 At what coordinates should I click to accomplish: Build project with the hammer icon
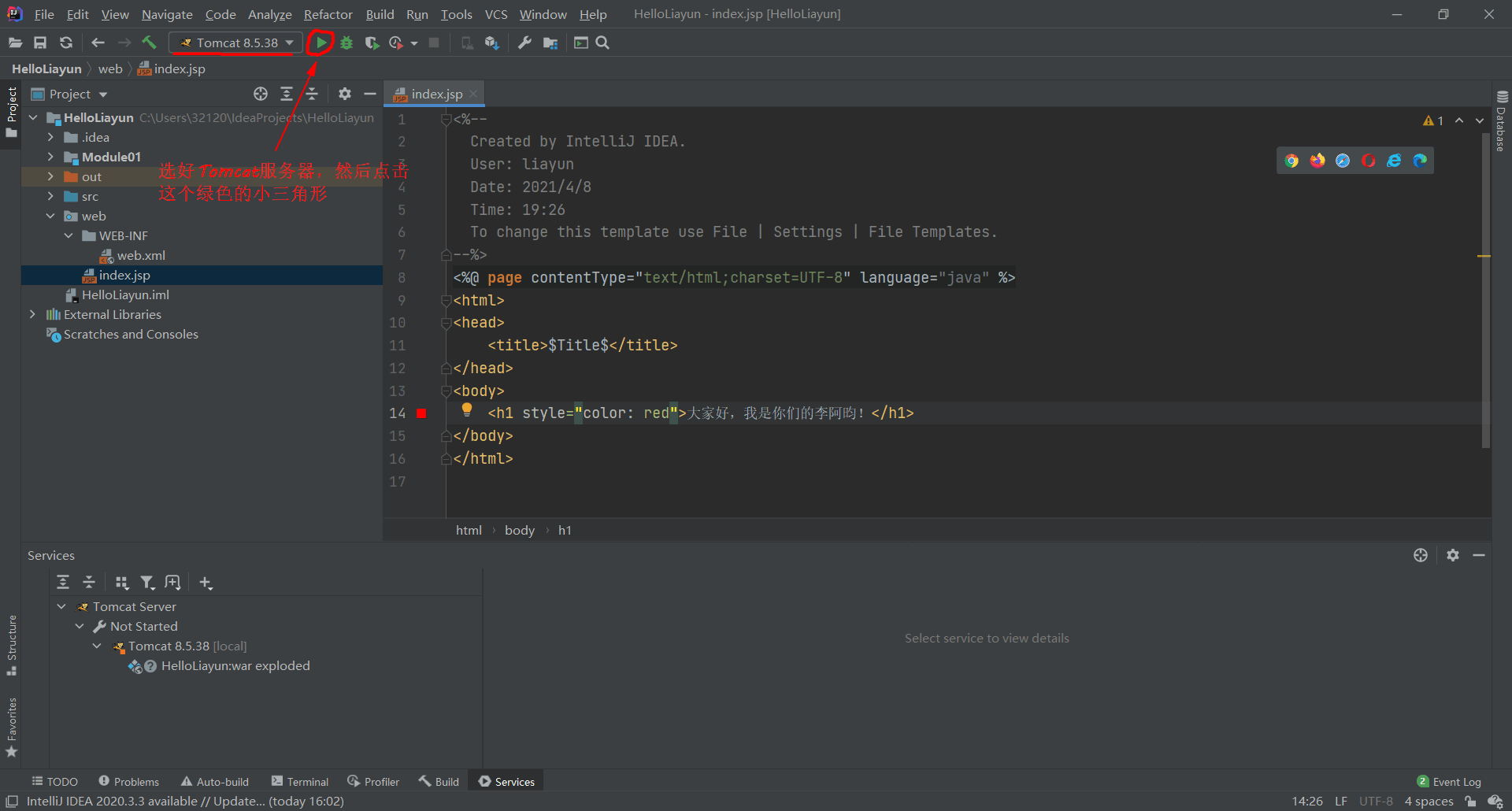tap(149, 43)
